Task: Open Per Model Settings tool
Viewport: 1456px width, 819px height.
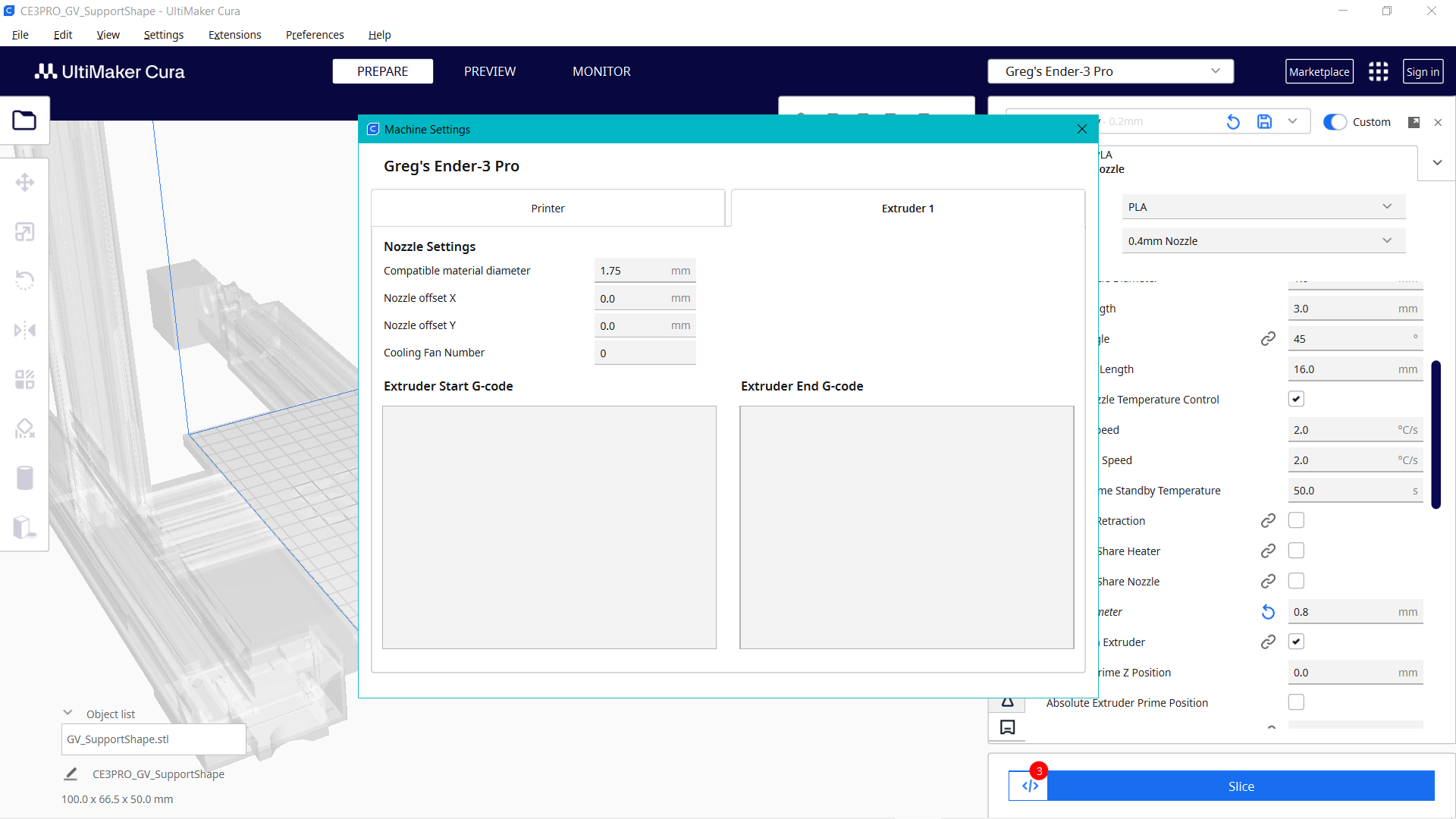Action: click(25, 379)
